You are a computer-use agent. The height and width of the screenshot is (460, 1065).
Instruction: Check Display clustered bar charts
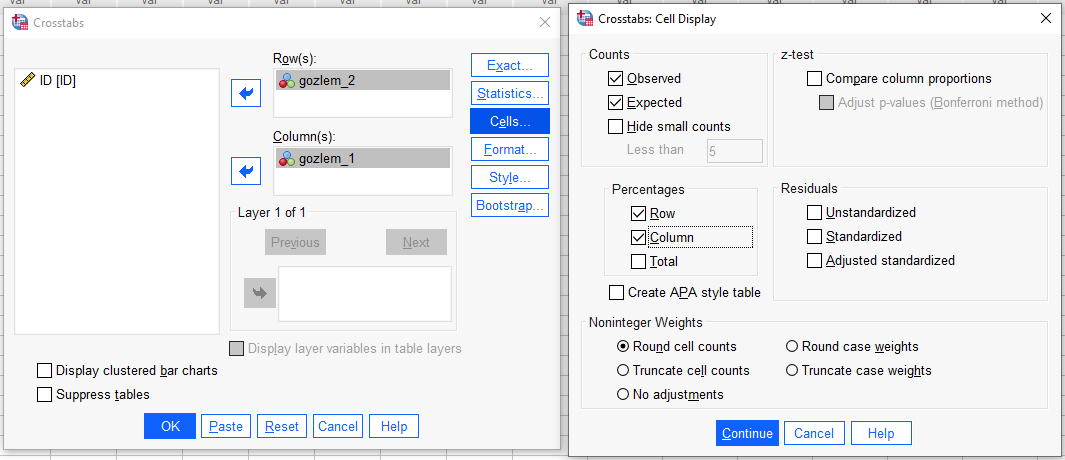tap(44, 371)
